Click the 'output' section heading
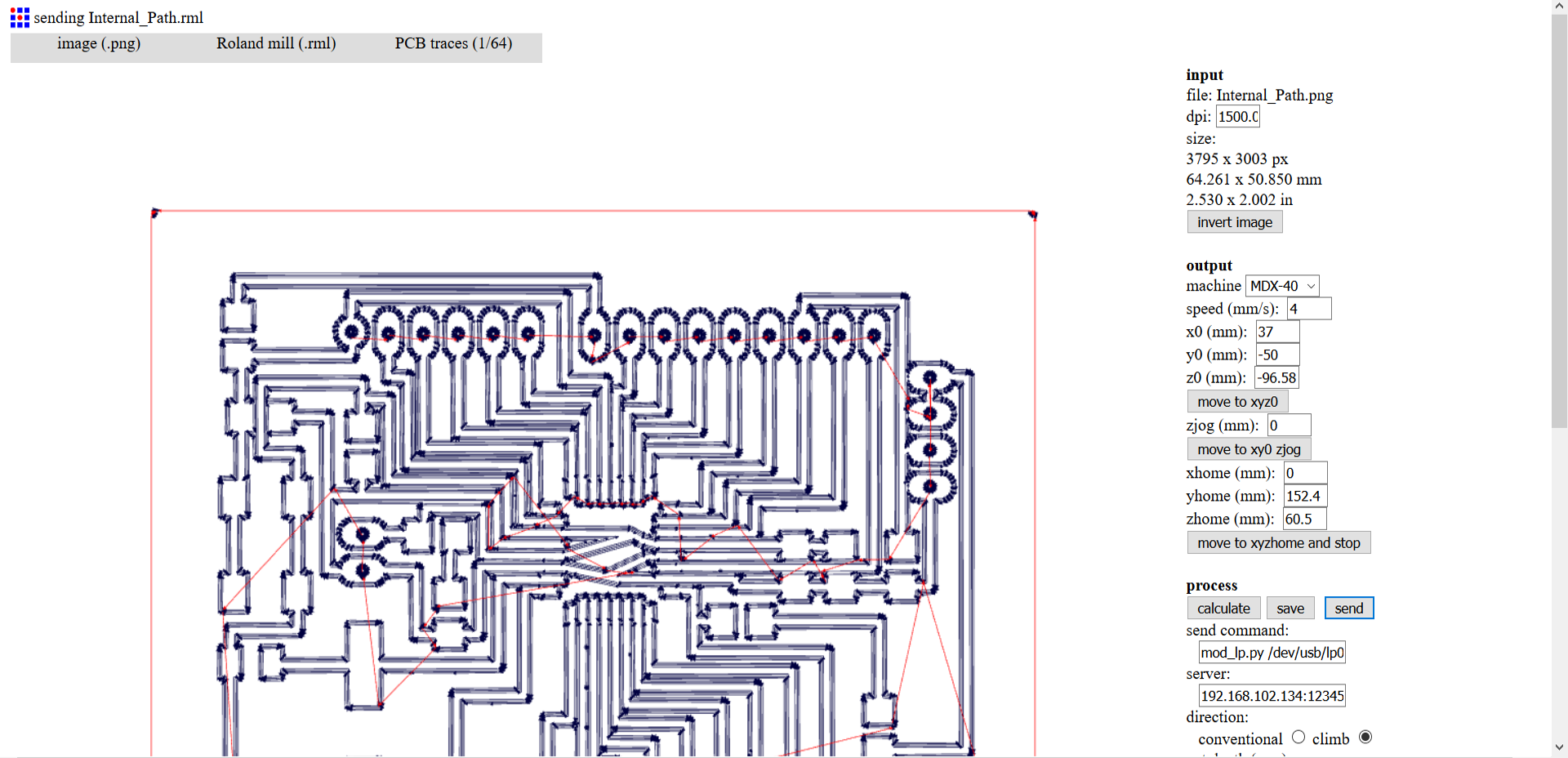 pyautogui.click(x=1209, y=265)
